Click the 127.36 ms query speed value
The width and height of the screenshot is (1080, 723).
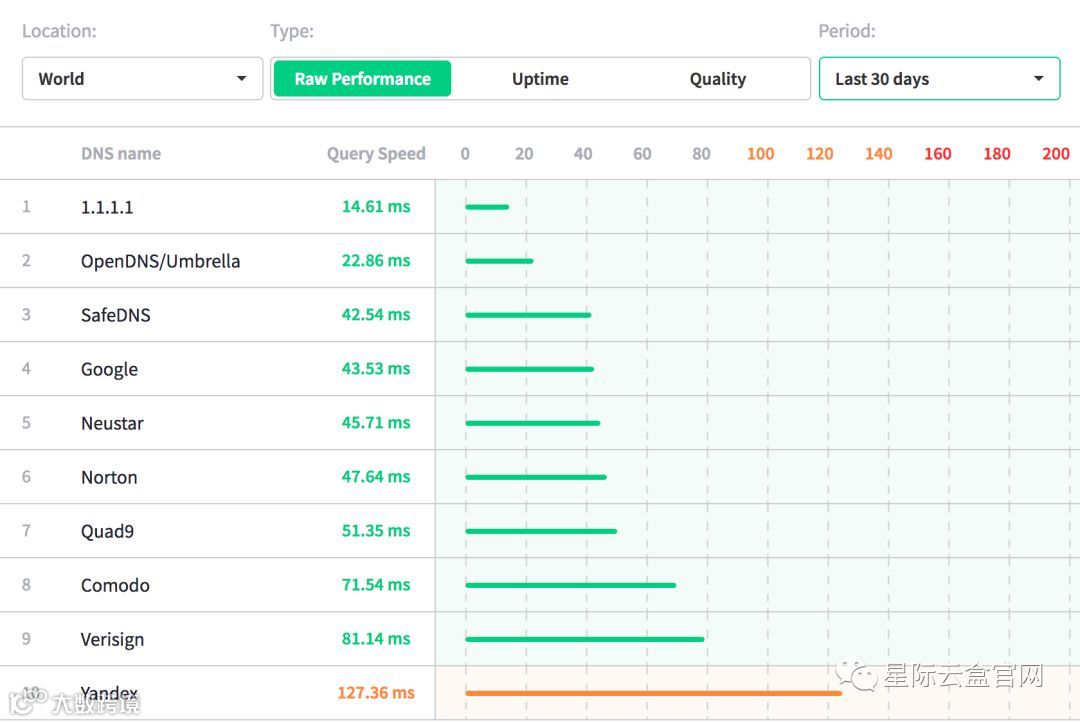coord(376,693)
